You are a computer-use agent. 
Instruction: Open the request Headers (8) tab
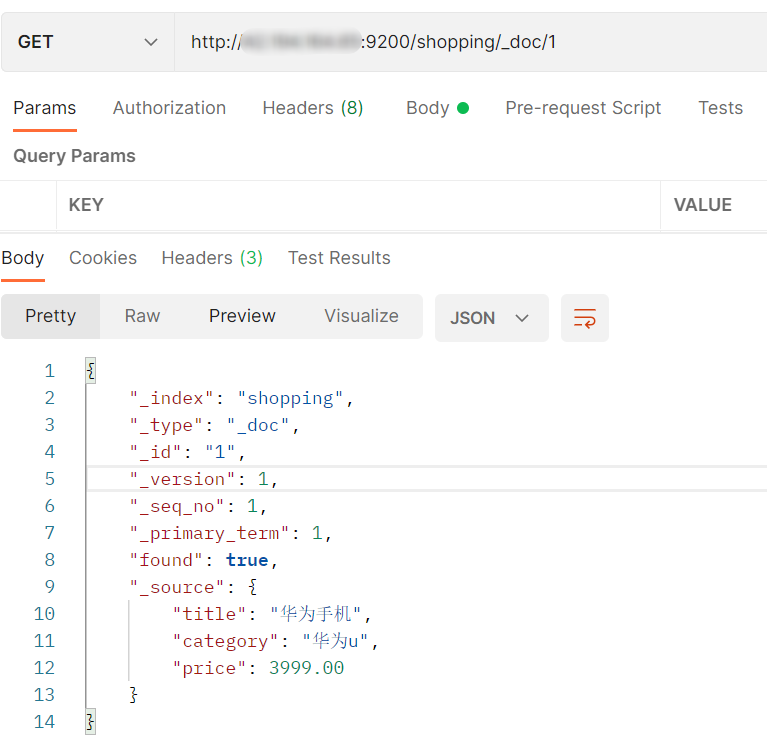[x=312, y=108]
